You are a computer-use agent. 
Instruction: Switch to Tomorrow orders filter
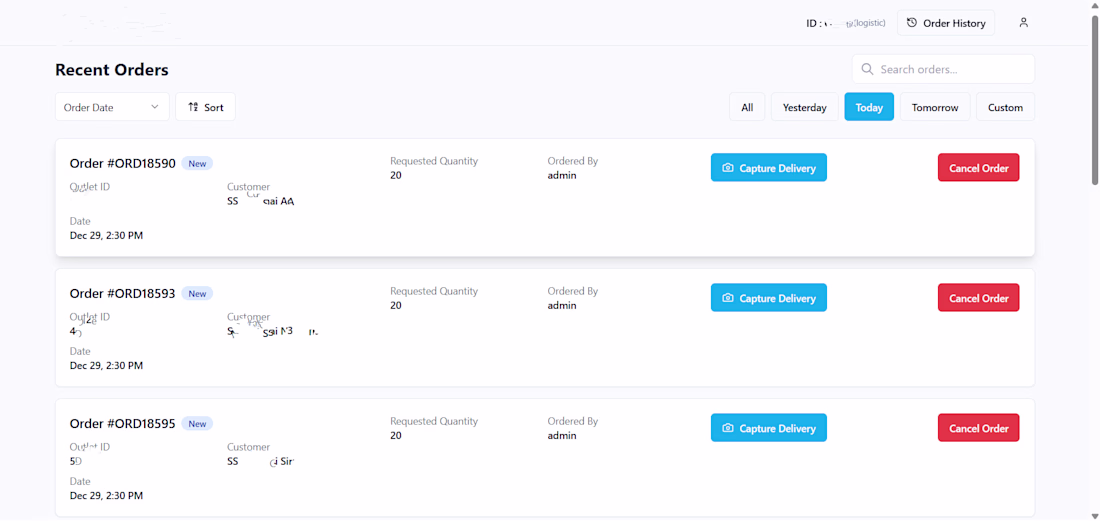[x=935, y=107]
